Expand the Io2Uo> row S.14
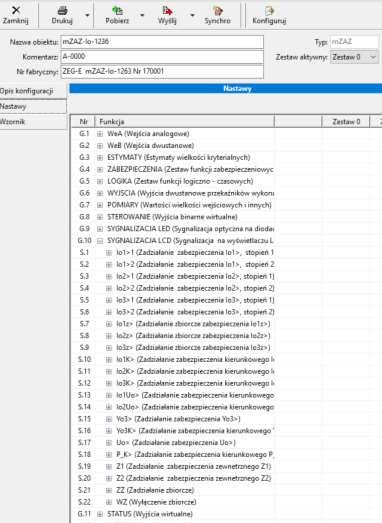 109,407
